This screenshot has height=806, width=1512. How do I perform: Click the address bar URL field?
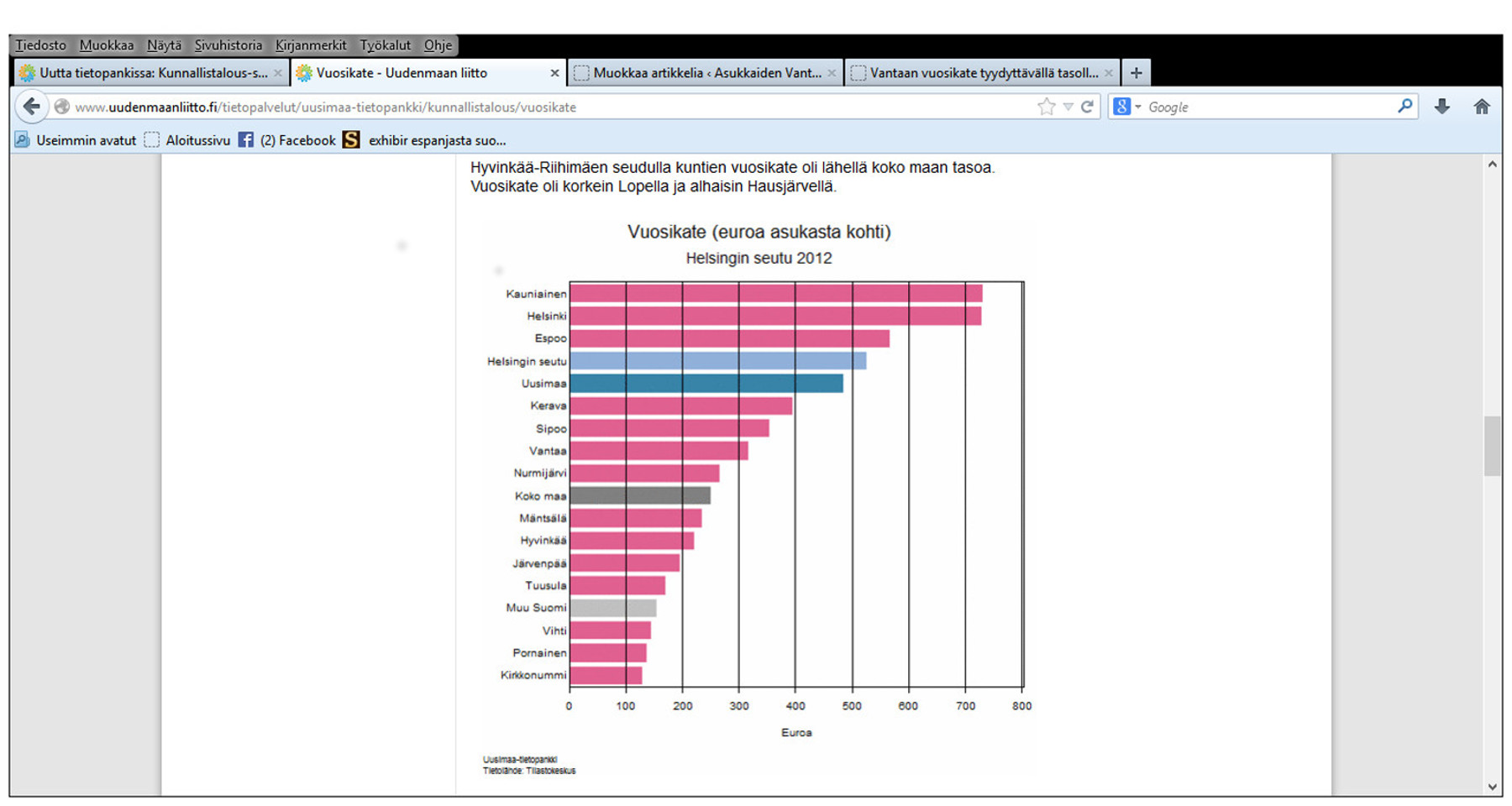504,107
